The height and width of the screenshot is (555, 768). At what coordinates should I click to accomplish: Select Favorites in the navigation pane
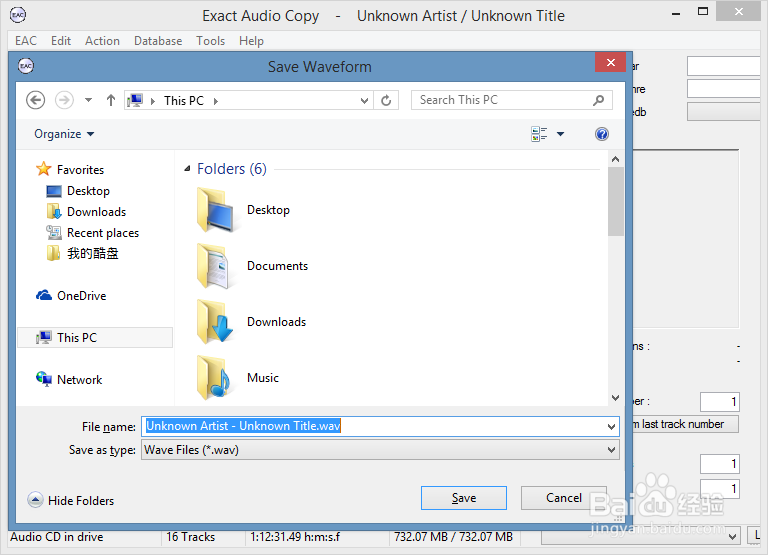tap(80, 169)
